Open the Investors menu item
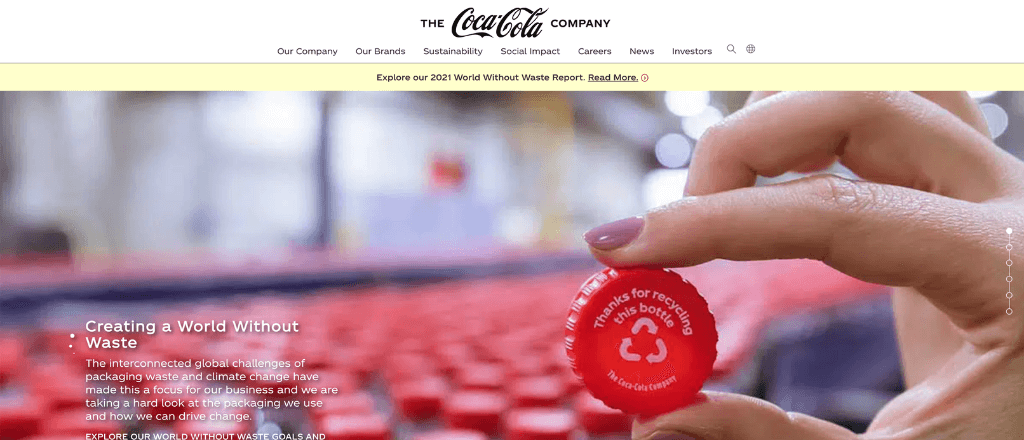This screenshot has height=440, width=1024. click(692, 51)
